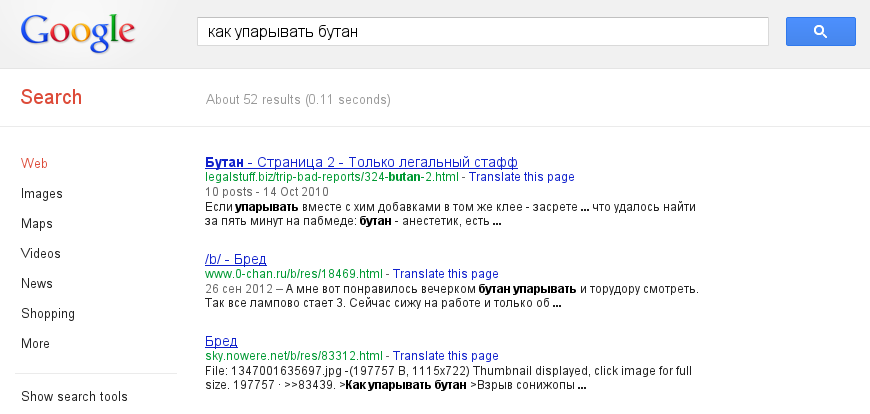Click the legalstuff.biz green URL text
Image resolution: width=870 pixels, height=414 pixels.
(x=332, y=177)
